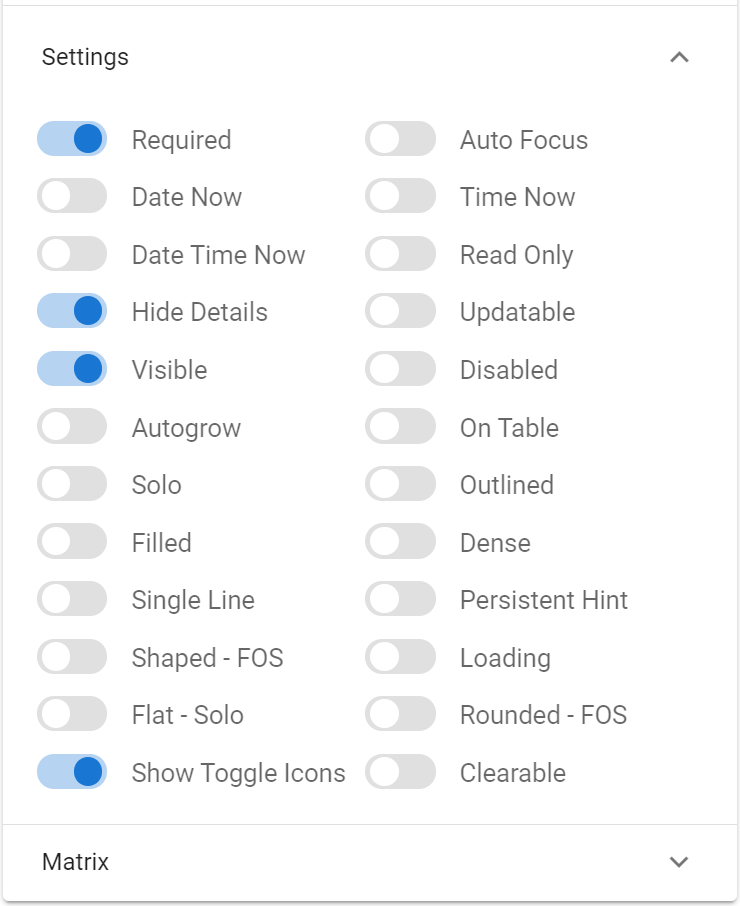The height and width of the screenshot is (906, 740).
Task: Turn on the Dense toggle
Action: (400, 543)
